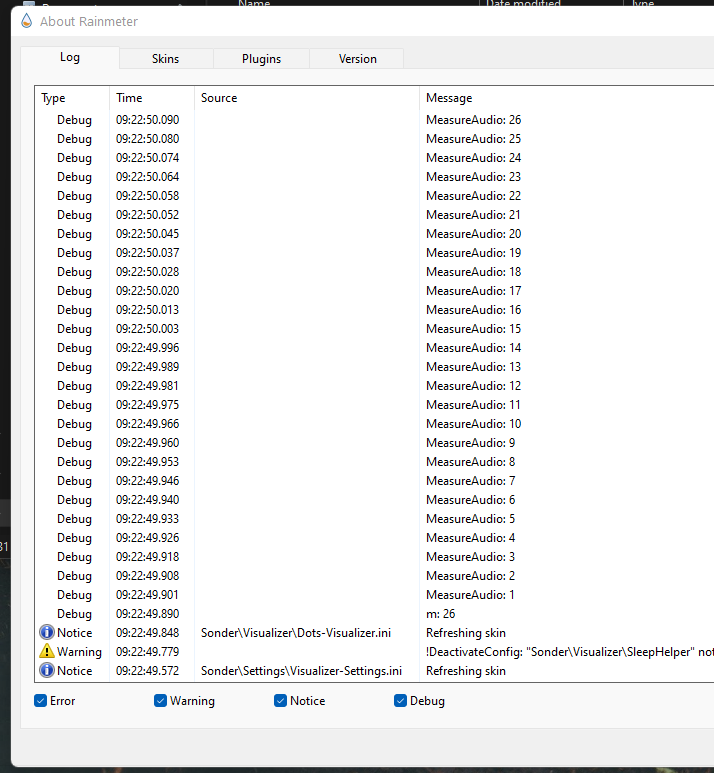The height and width of the screenshot is (773, 714).
Task: Click the 'MeasureAudio: 13' message
Action: click(x=473, y=366)
